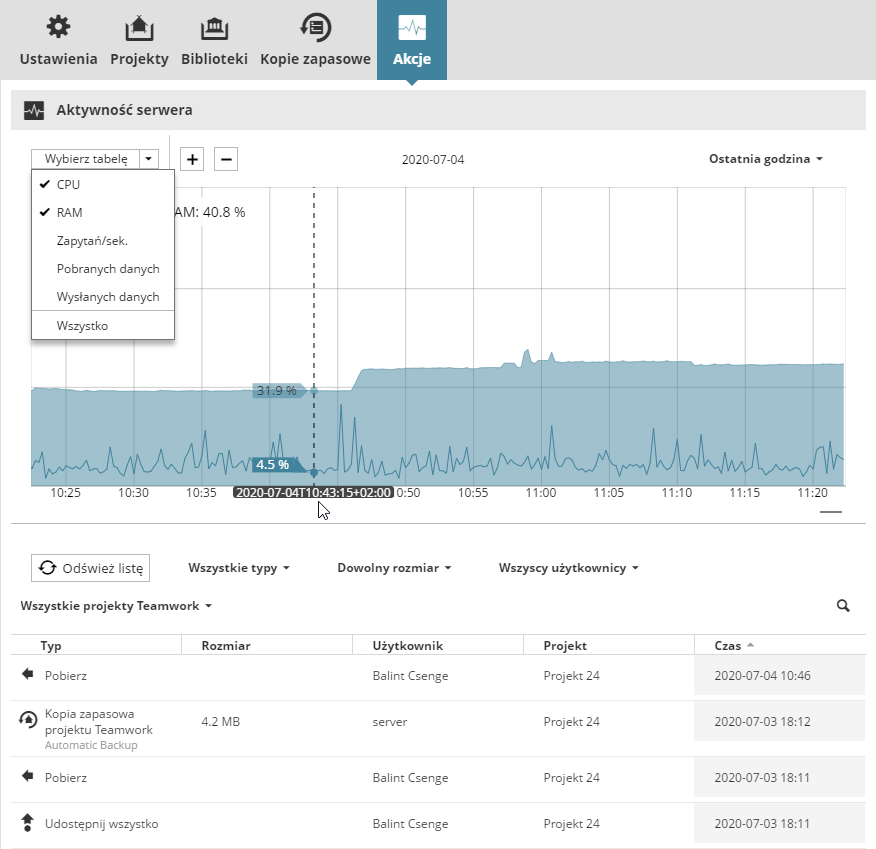Open Ustawienia gear icon
876x849 pixels.
tap(58, 27)
